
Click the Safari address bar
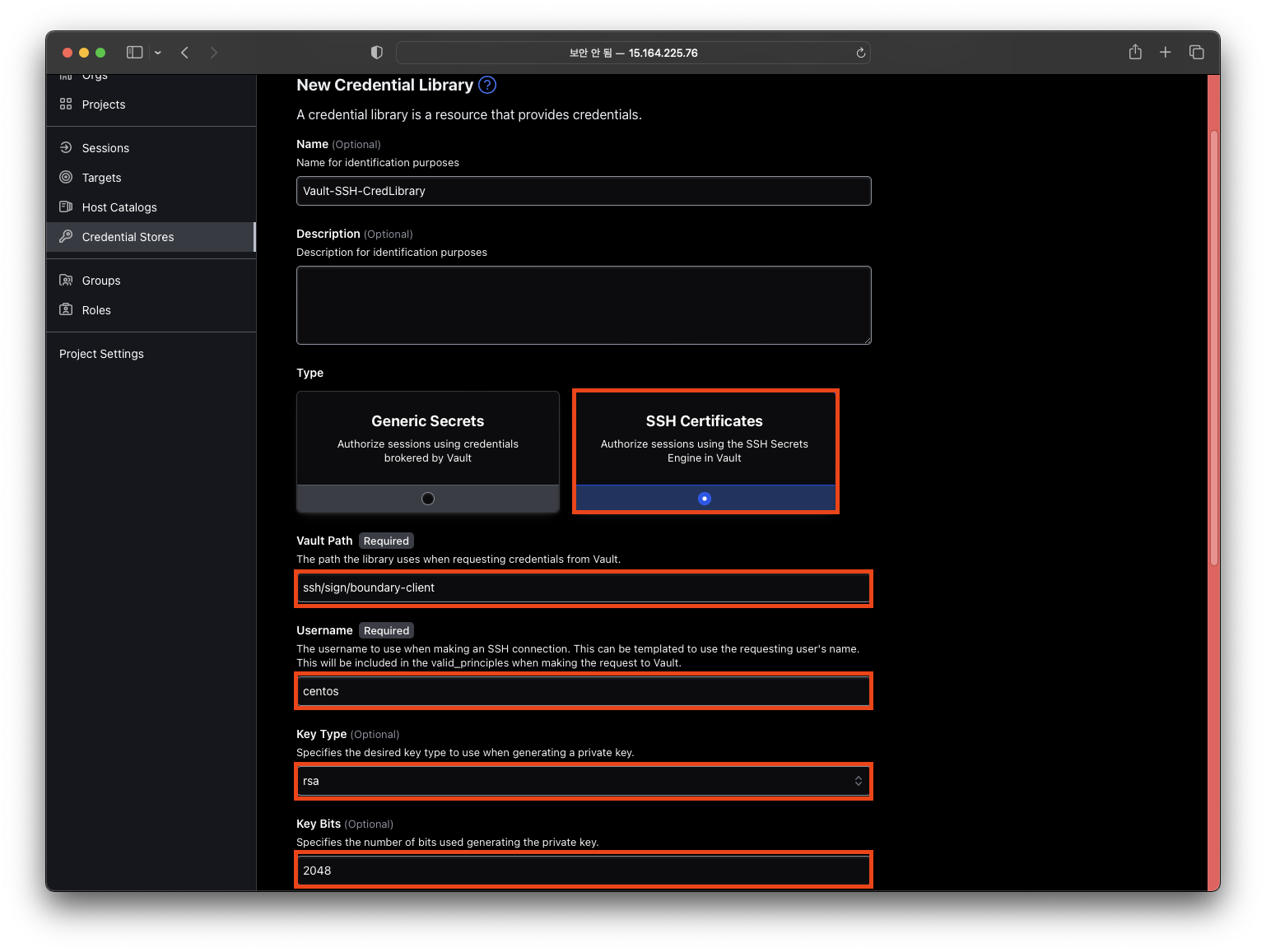[x=633, y=53]
